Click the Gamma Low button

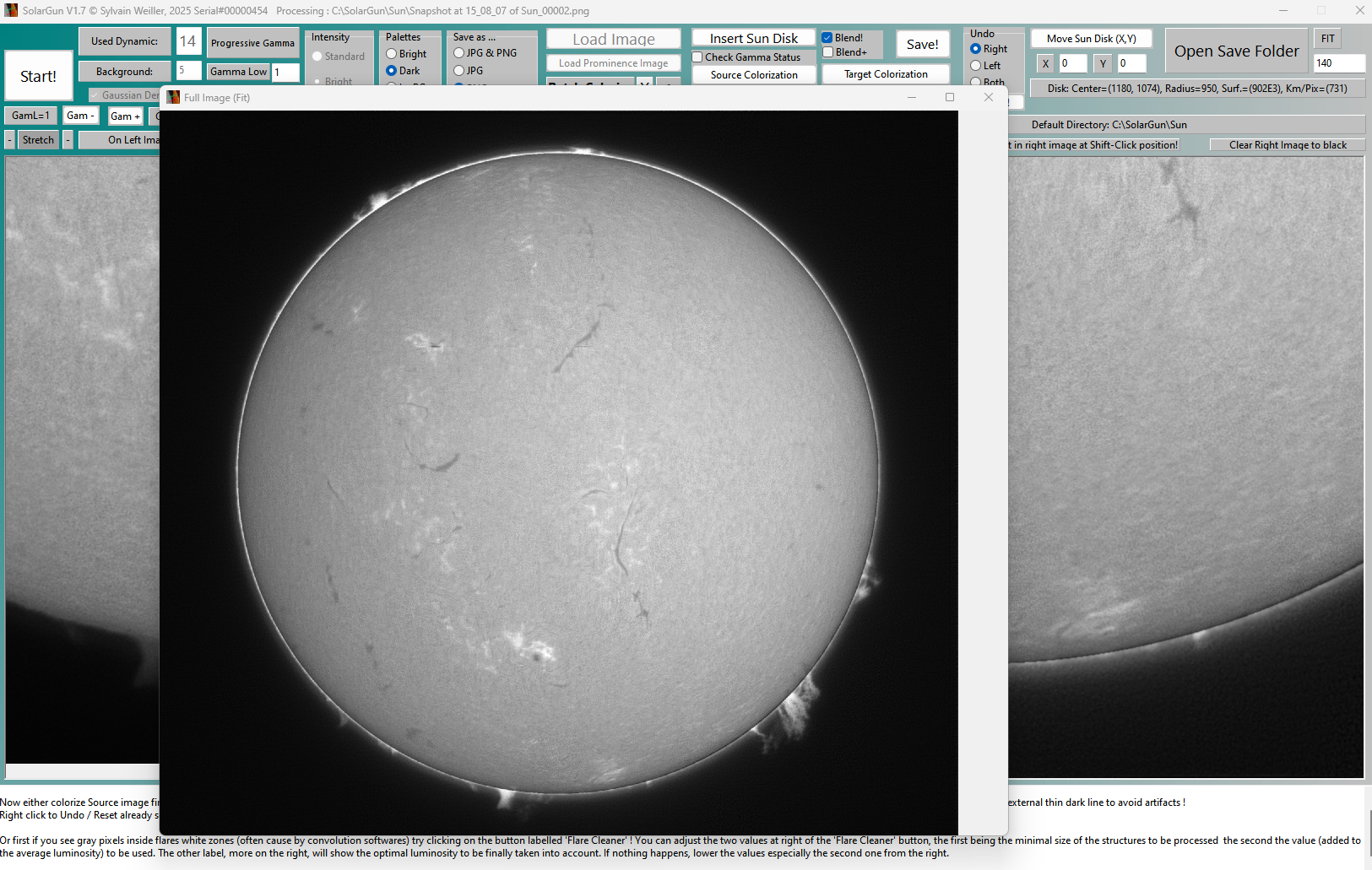239,72
